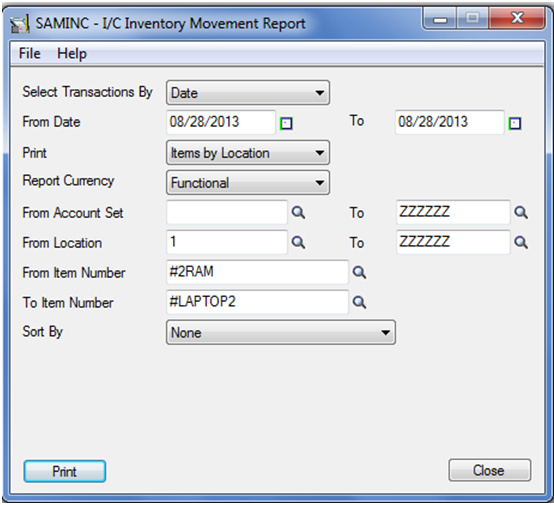Click the To Location field ZZZZZZ
554x505 pixels.
(453, 242)
